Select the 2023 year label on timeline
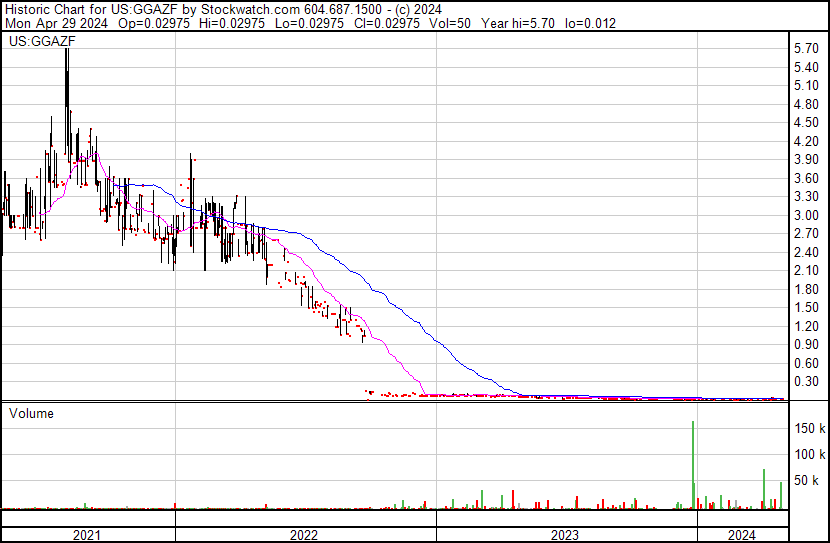The height and width of the screenshot is (543, 830). [x=565, y=535]
